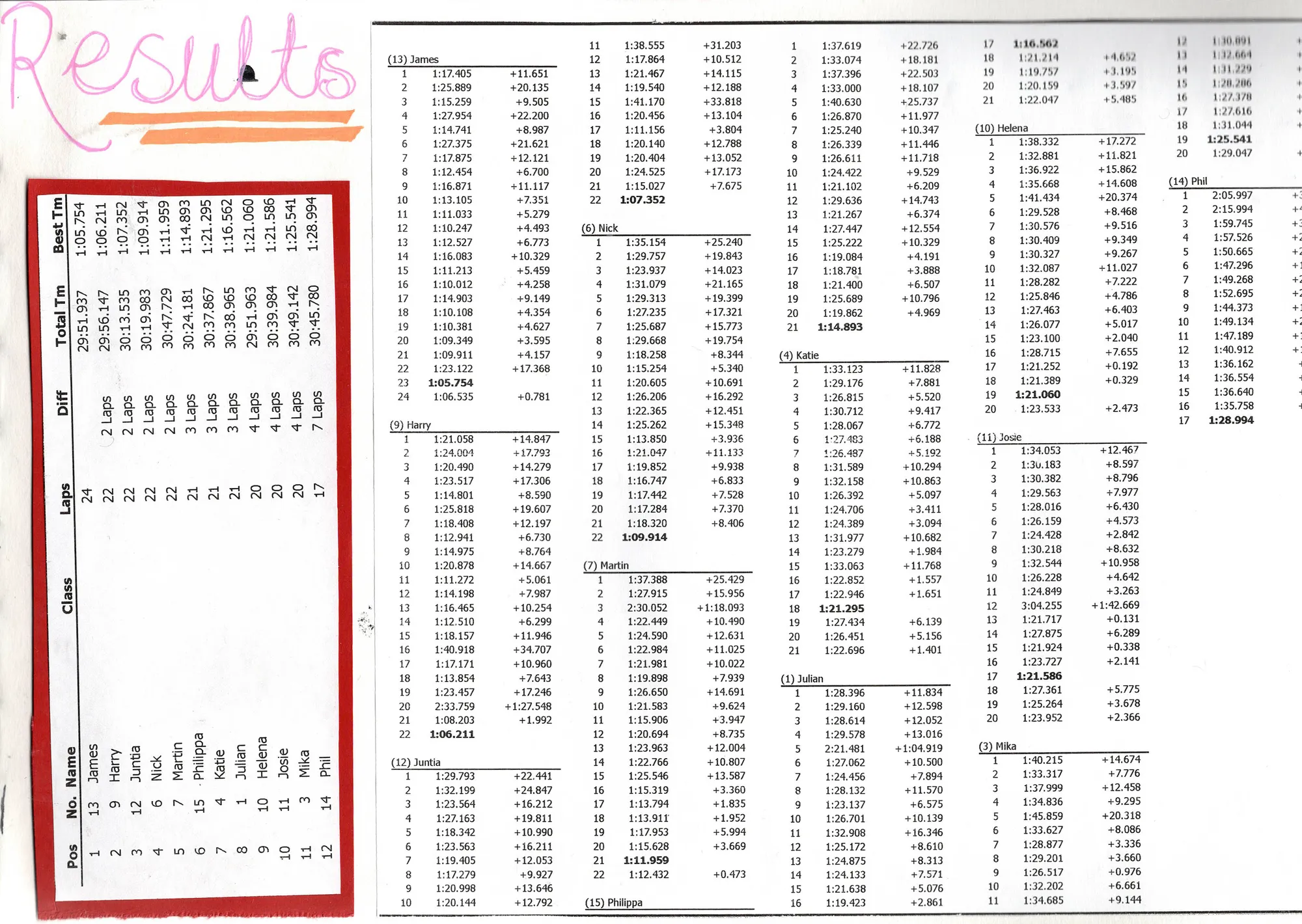1302x924 pixels.
Task: Select total time "29:51.937" in summary table
Action: [x=83, y=321]
